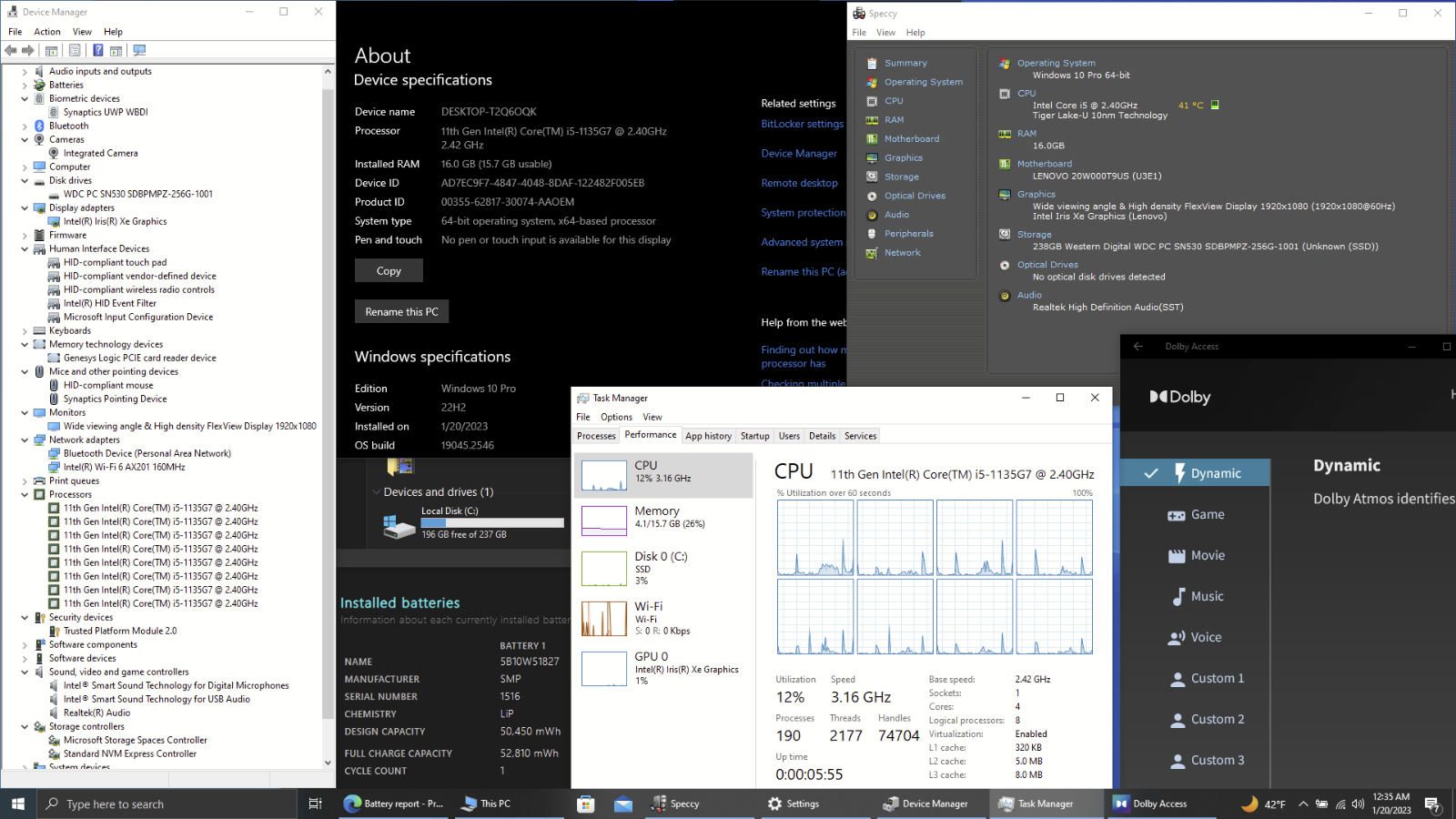Expand the Print queues node
Image resolution: width=1456 pixels, height=819 pixels.
click(x=25, y=480)
